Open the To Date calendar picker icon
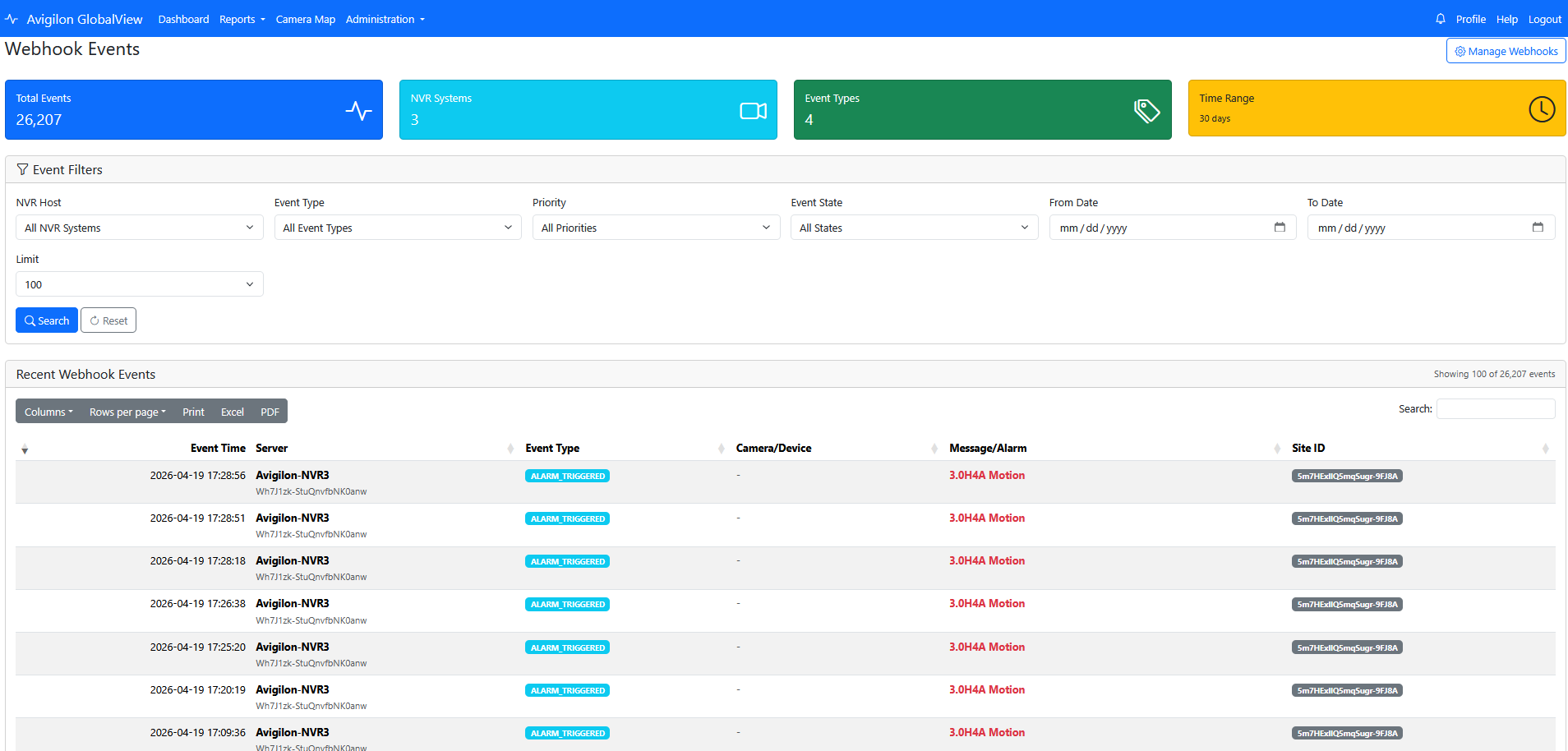 pos(1538,228)
